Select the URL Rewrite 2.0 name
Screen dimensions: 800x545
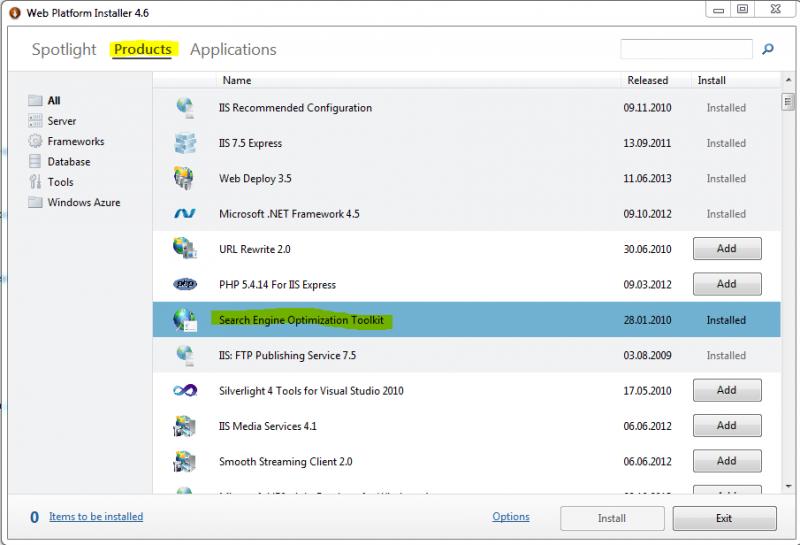[255, 249]
